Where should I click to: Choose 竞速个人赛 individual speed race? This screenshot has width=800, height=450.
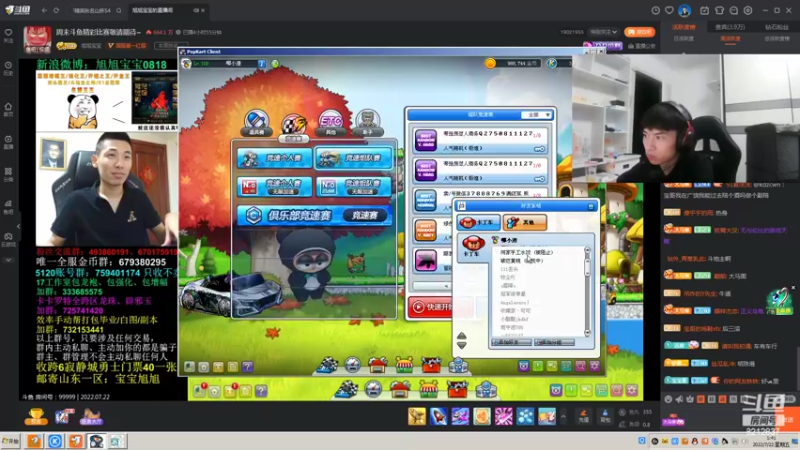tap(274, 158)
